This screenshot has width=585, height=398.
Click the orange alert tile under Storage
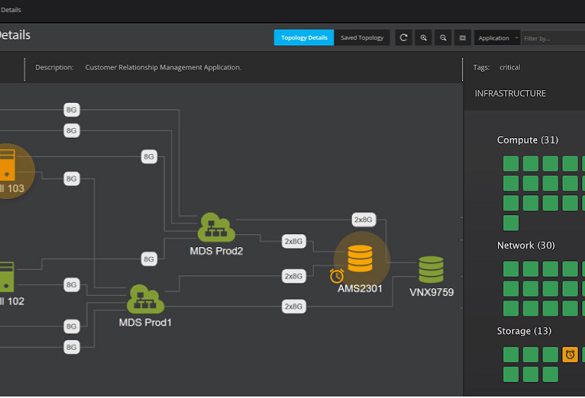(x=570, y=354)
